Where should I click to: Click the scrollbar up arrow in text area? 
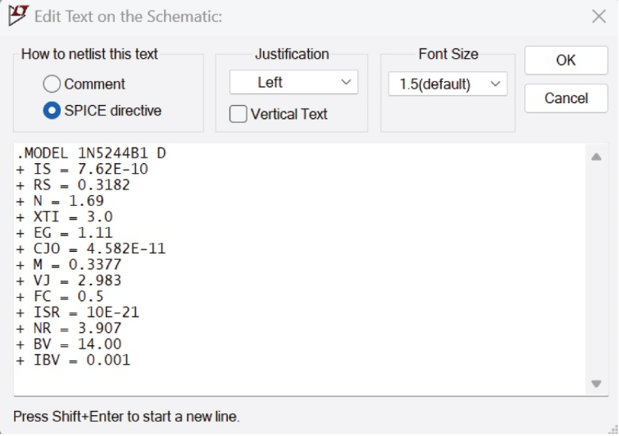point(596,157)
